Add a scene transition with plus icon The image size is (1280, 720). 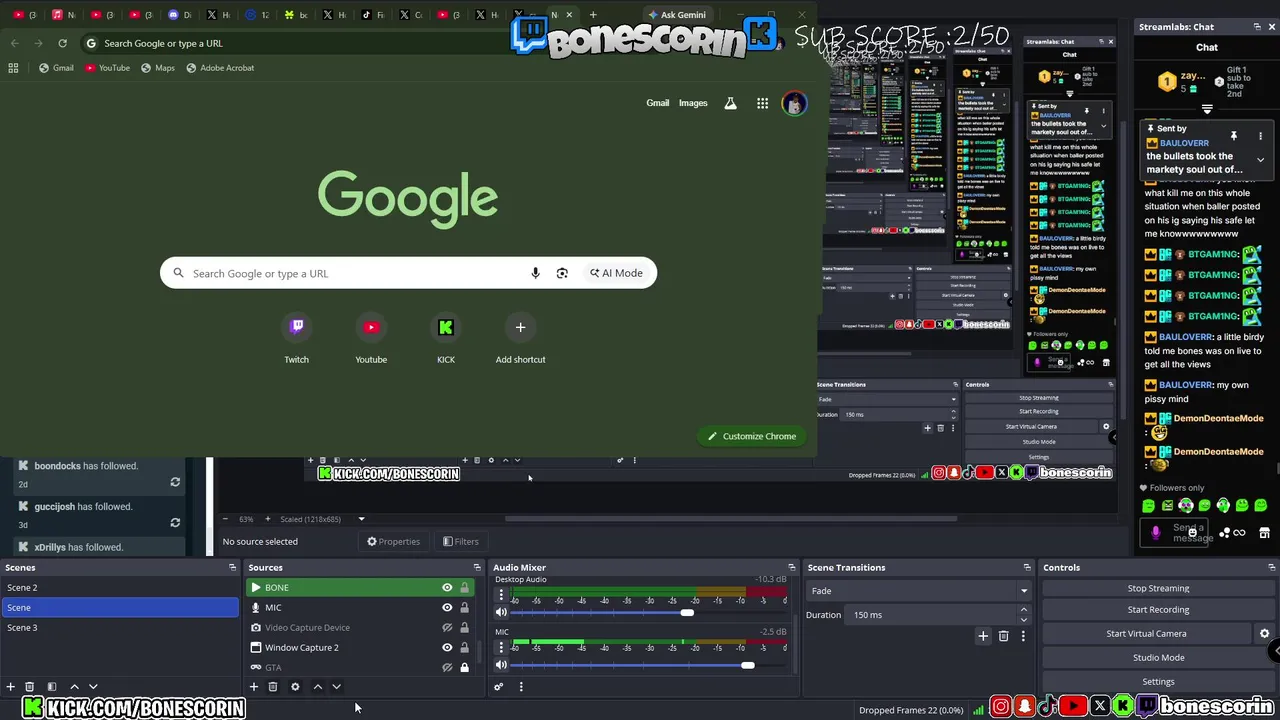tap(983, 636)
